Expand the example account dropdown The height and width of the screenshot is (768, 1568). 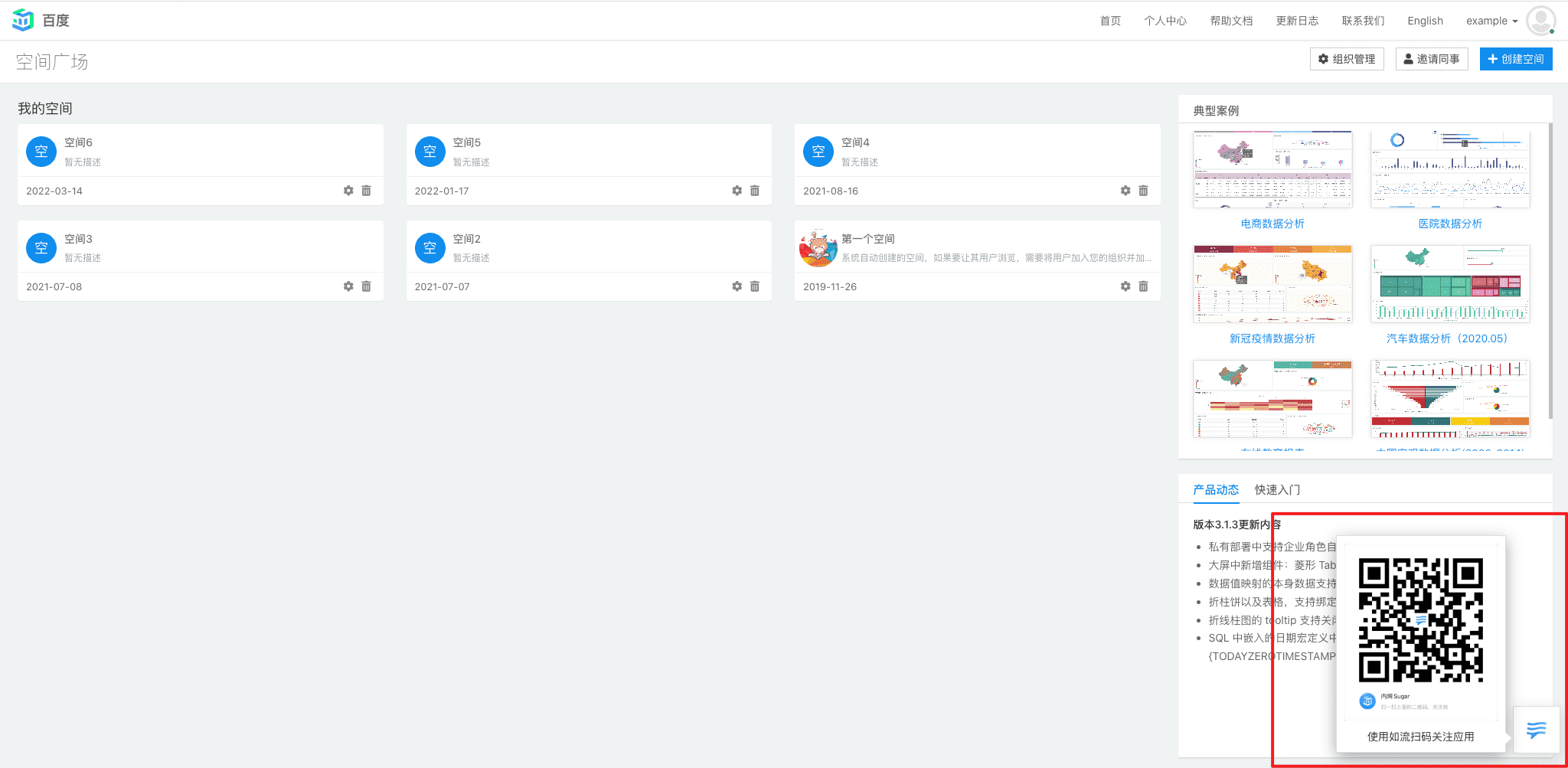click(x=1491, y=21)
